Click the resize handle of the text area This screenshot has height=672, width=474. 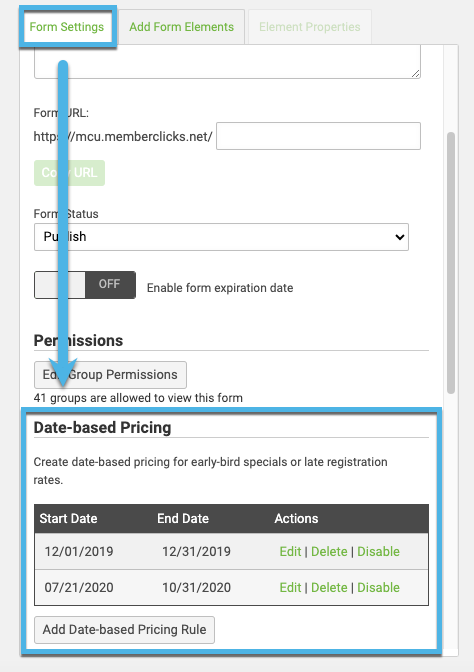(x=415, y=74)
